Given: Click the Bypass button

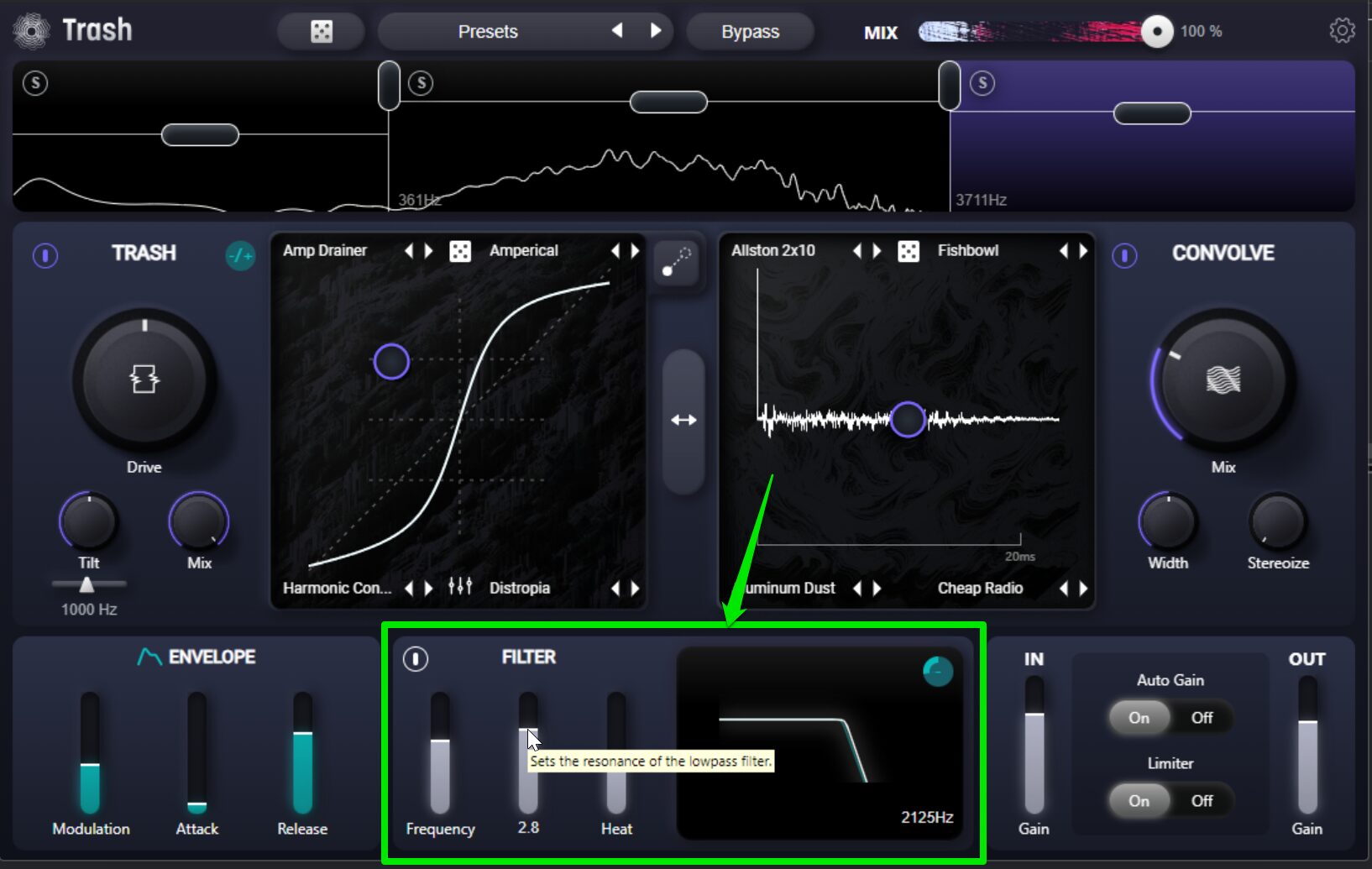Looking at the screenshot, I should point(750,32).
